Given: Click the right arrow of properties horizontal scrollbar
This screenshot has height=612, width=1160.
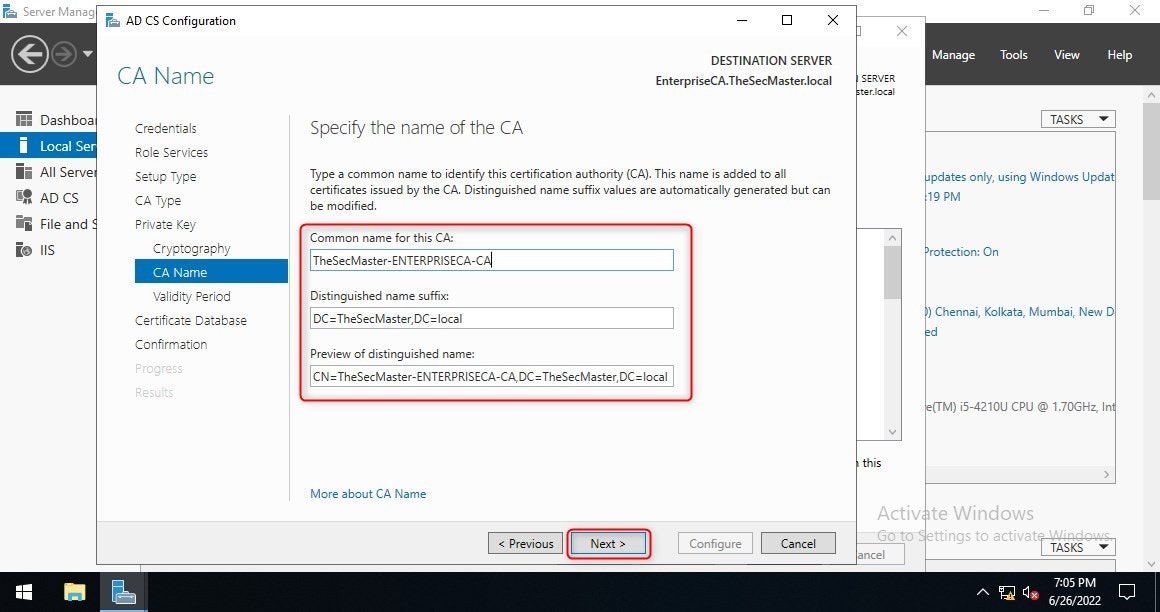Looking at the screenshot, I should coord(1107,474).
